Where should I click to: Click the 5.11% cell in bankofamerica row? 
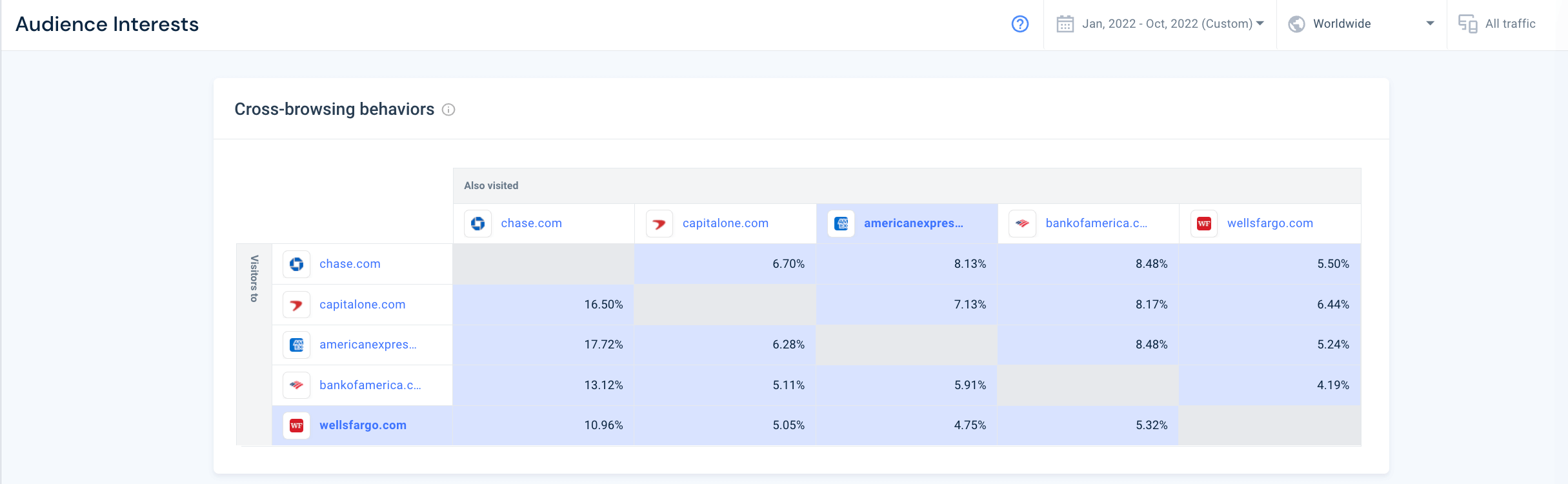pyautogui.click(x=725, y=385)
